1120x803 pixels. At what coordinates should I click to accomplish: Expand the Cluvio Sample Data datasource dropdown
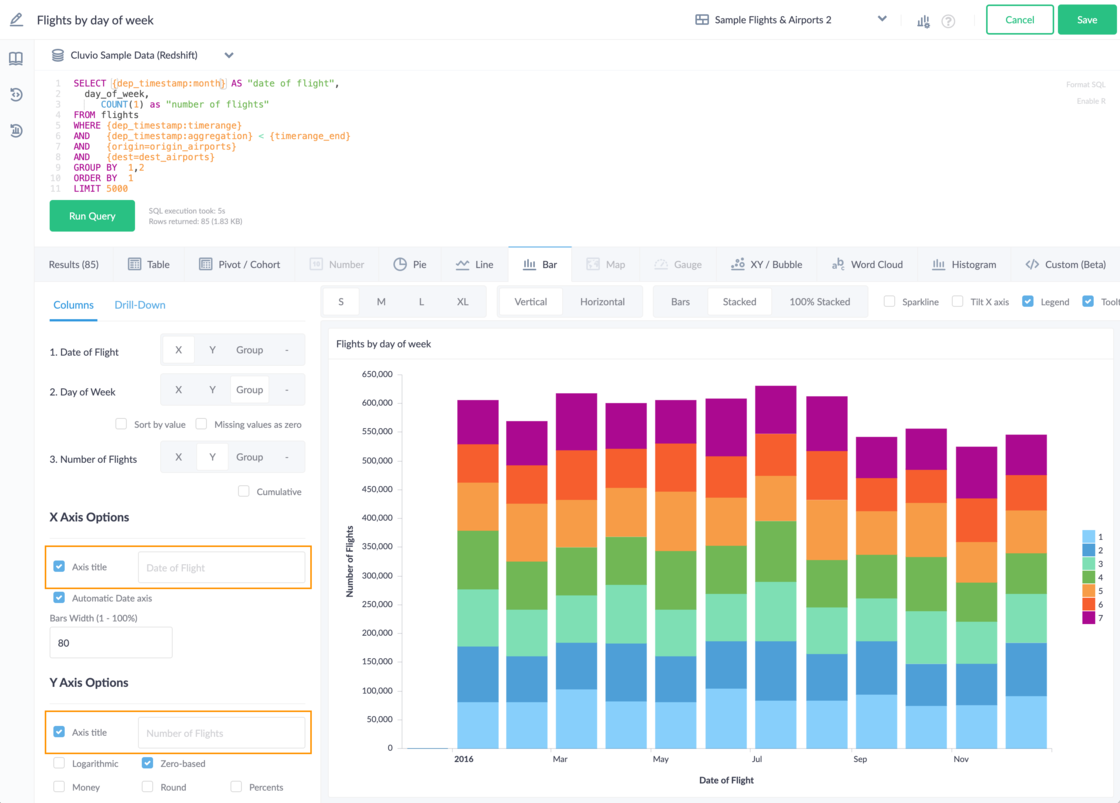[229, 56]
